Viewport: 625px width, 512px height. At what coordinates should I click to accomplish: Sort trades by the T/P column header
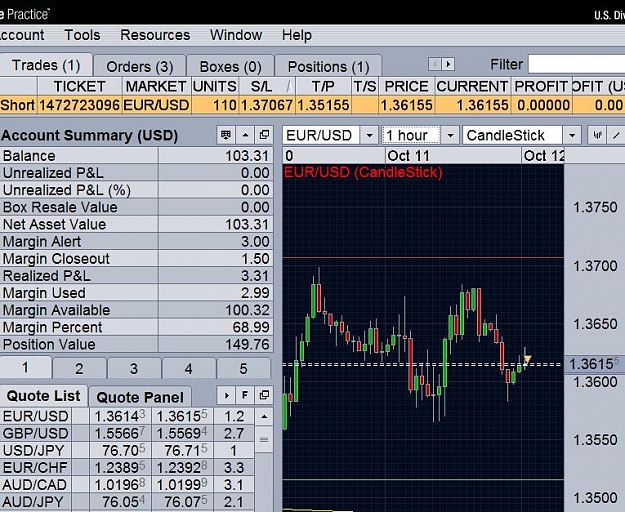(323, 86)
